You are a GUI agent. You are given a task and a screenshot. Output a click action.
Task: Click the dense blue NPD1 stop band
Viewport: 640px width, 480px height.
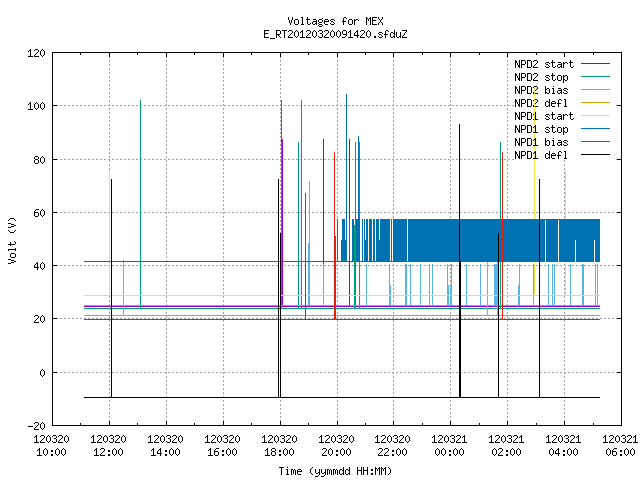tap(469, 240)
